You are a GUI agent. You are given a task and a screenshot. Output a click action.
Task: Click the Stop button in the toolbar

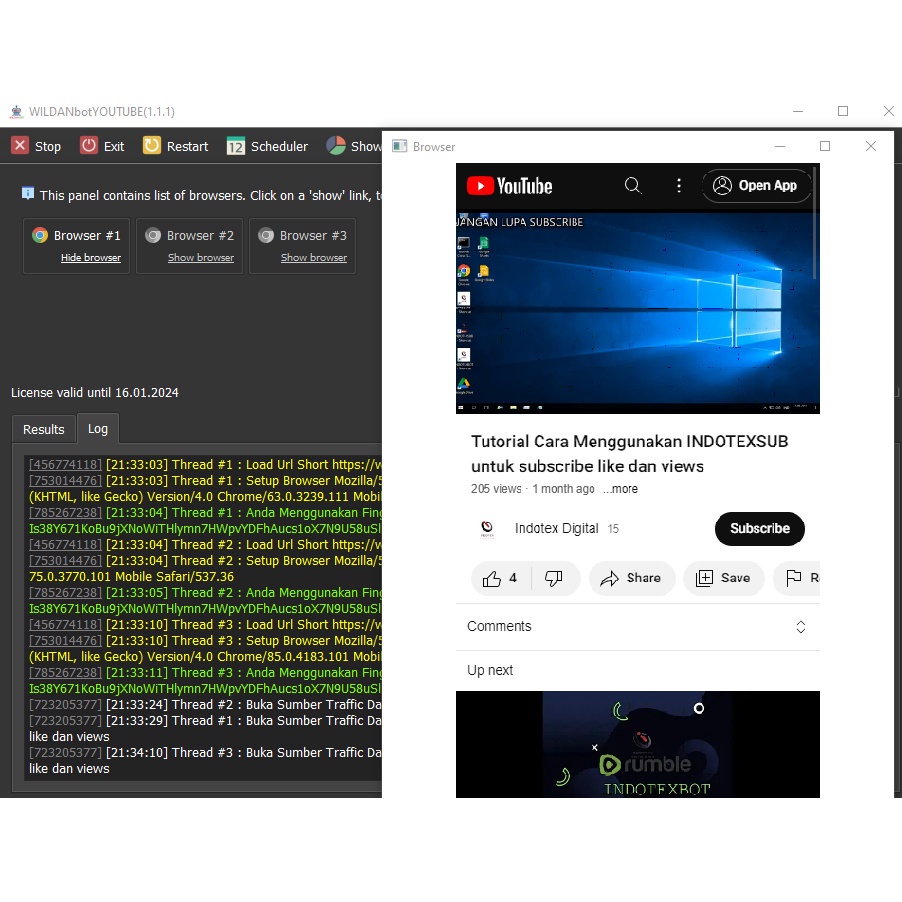[36, 146]
